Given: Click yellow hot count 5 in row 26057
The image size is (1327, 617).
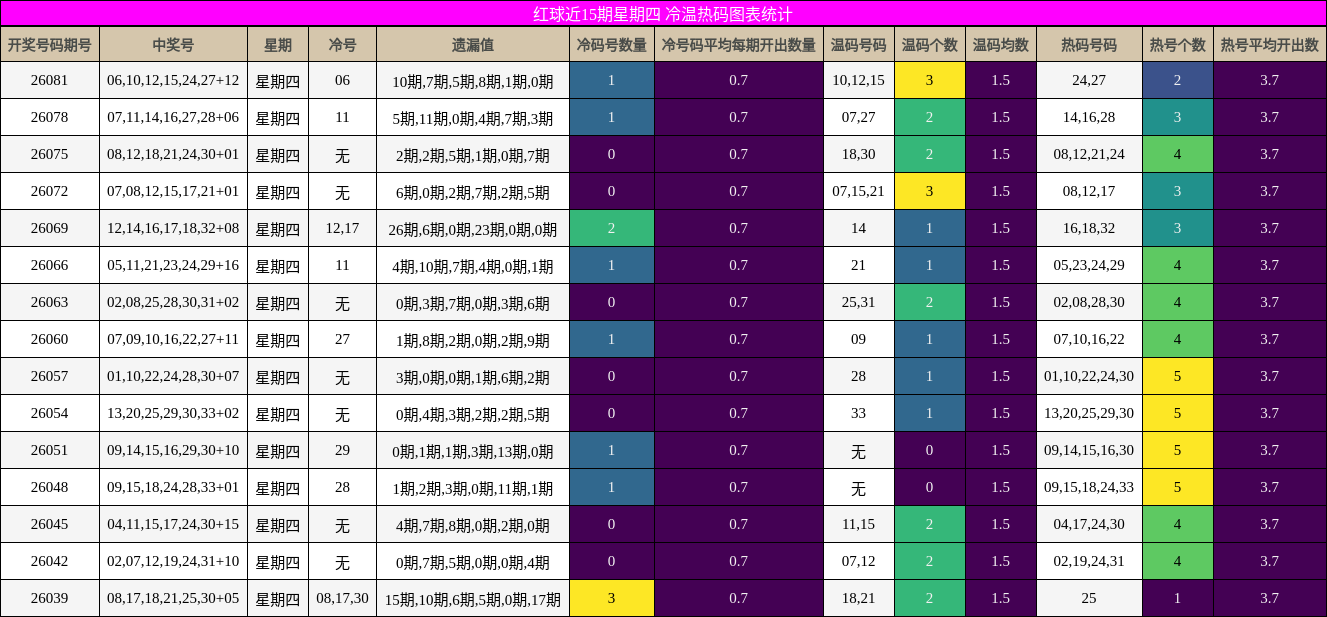Looking at the screenshot, I should pyautogui.click(x=1178, y=376).
